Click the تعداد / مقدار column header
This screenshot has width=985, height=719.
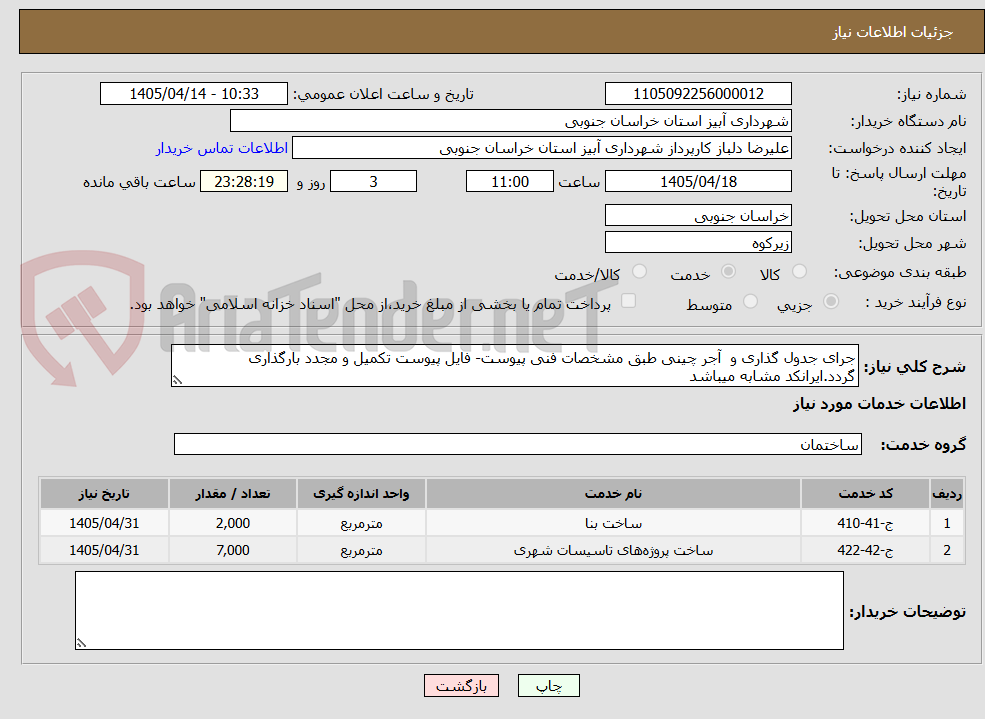point(232,494)
